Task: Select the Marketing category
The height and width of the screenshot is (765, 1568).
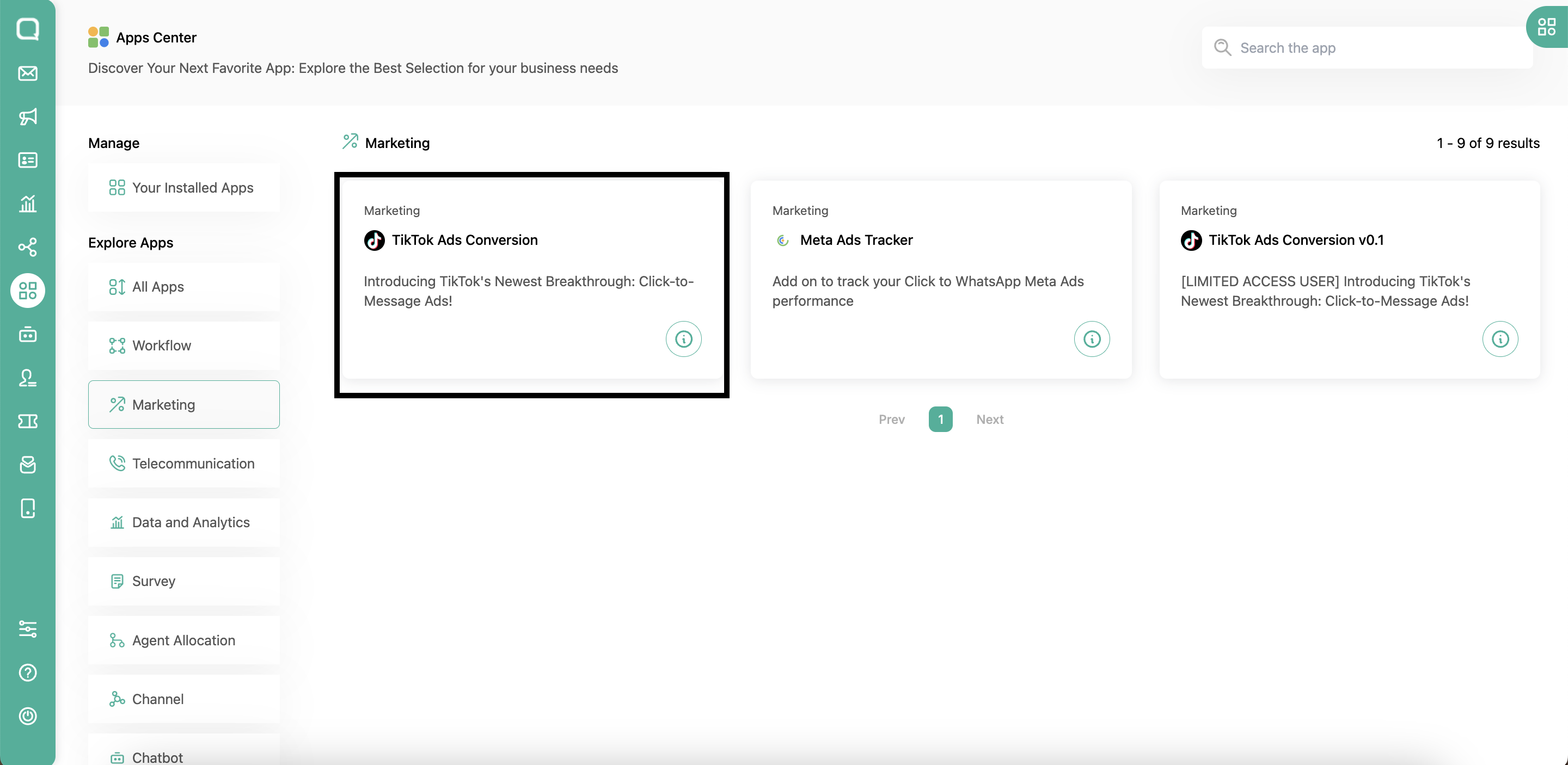Action: [184, 404]
